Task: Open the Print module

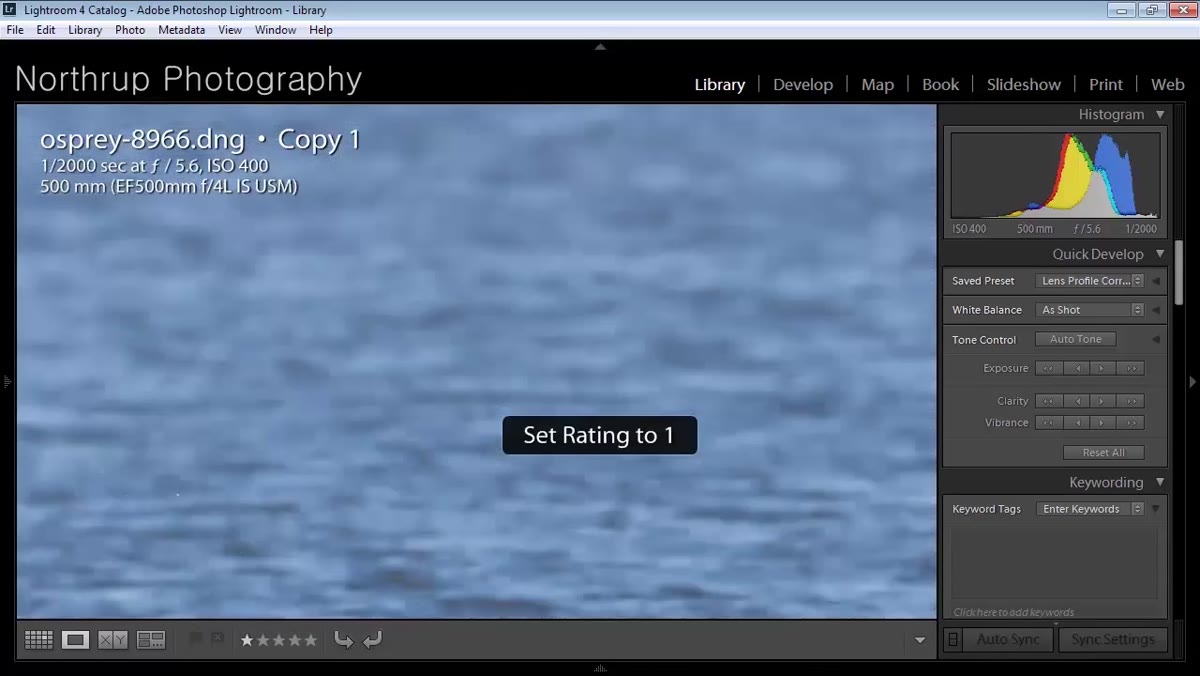Action: (1105, 85)
